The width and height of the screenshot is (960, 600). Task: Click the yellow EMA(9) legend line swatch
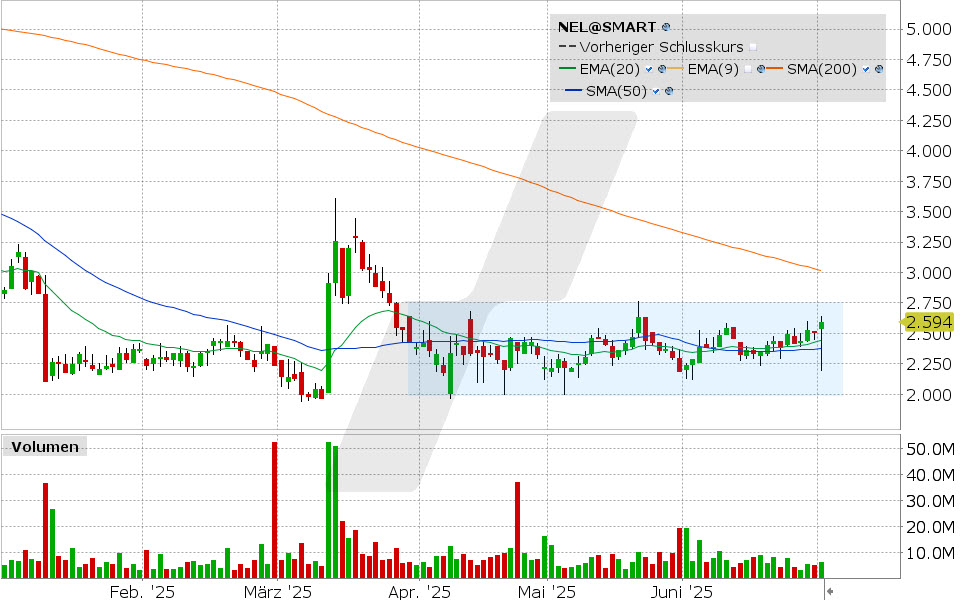(x=675, y=69)
